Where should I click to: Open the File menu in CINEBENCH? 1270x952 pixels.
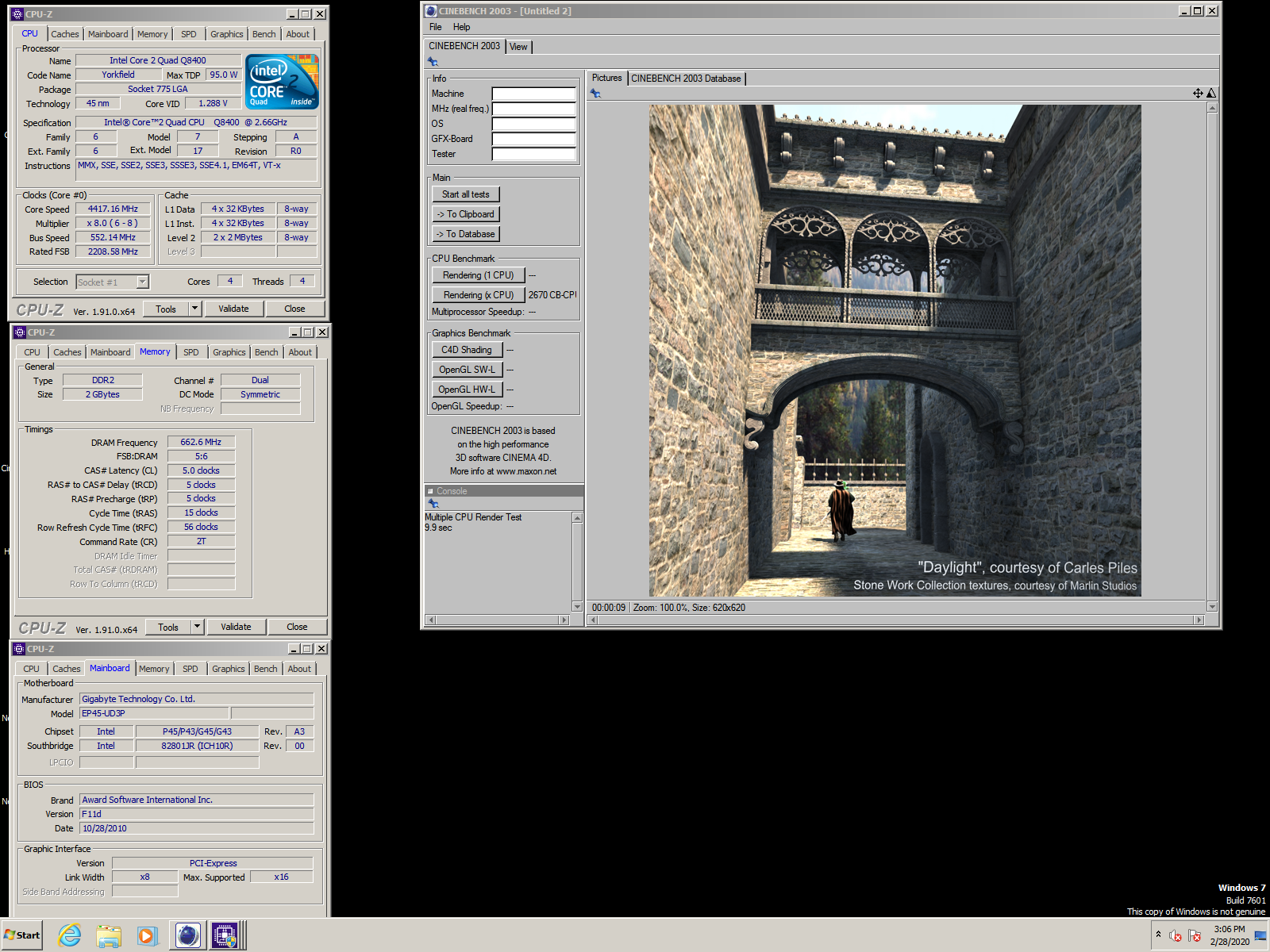pos(436,27)
